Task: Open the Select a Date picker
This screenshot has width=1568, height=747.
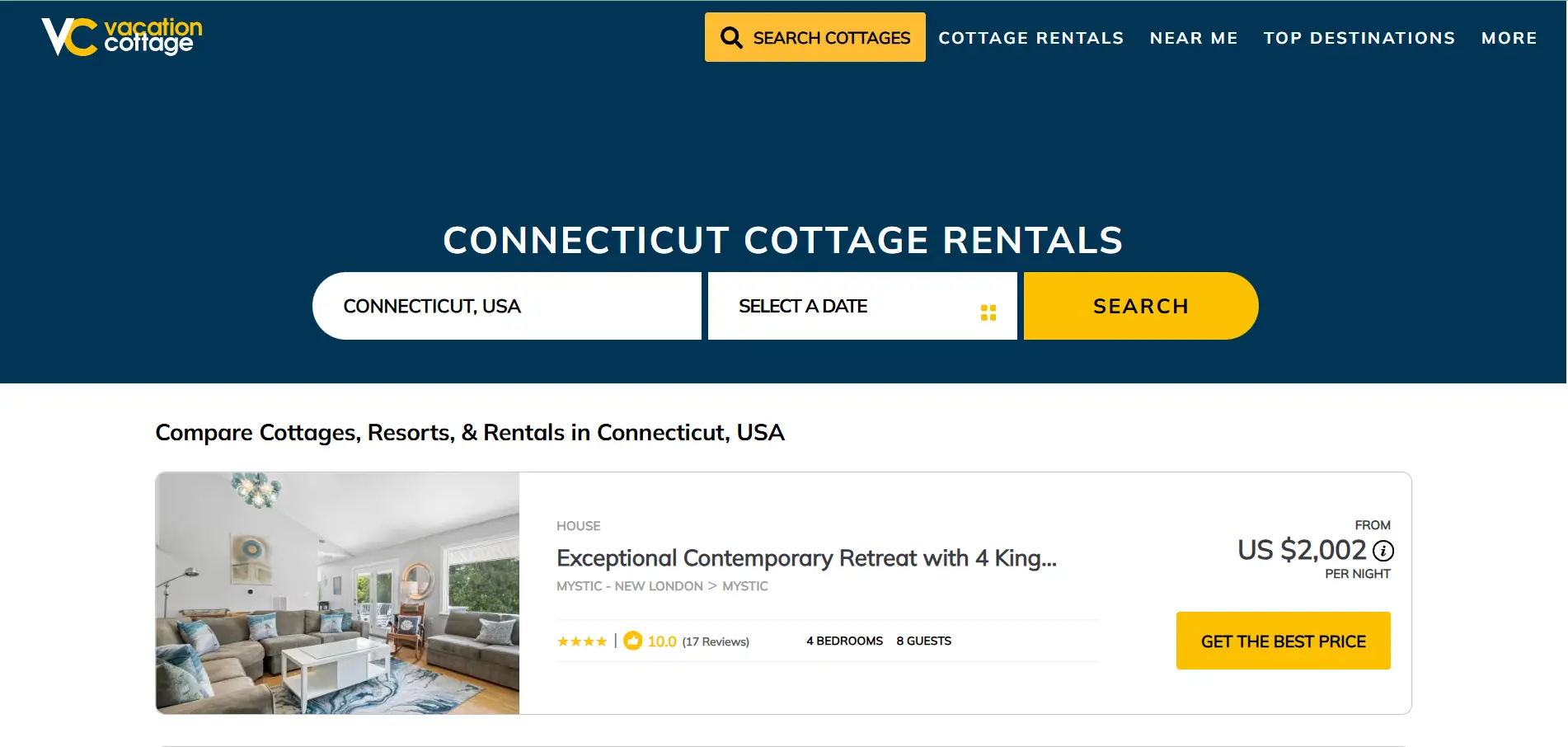Action: [862, 306]
